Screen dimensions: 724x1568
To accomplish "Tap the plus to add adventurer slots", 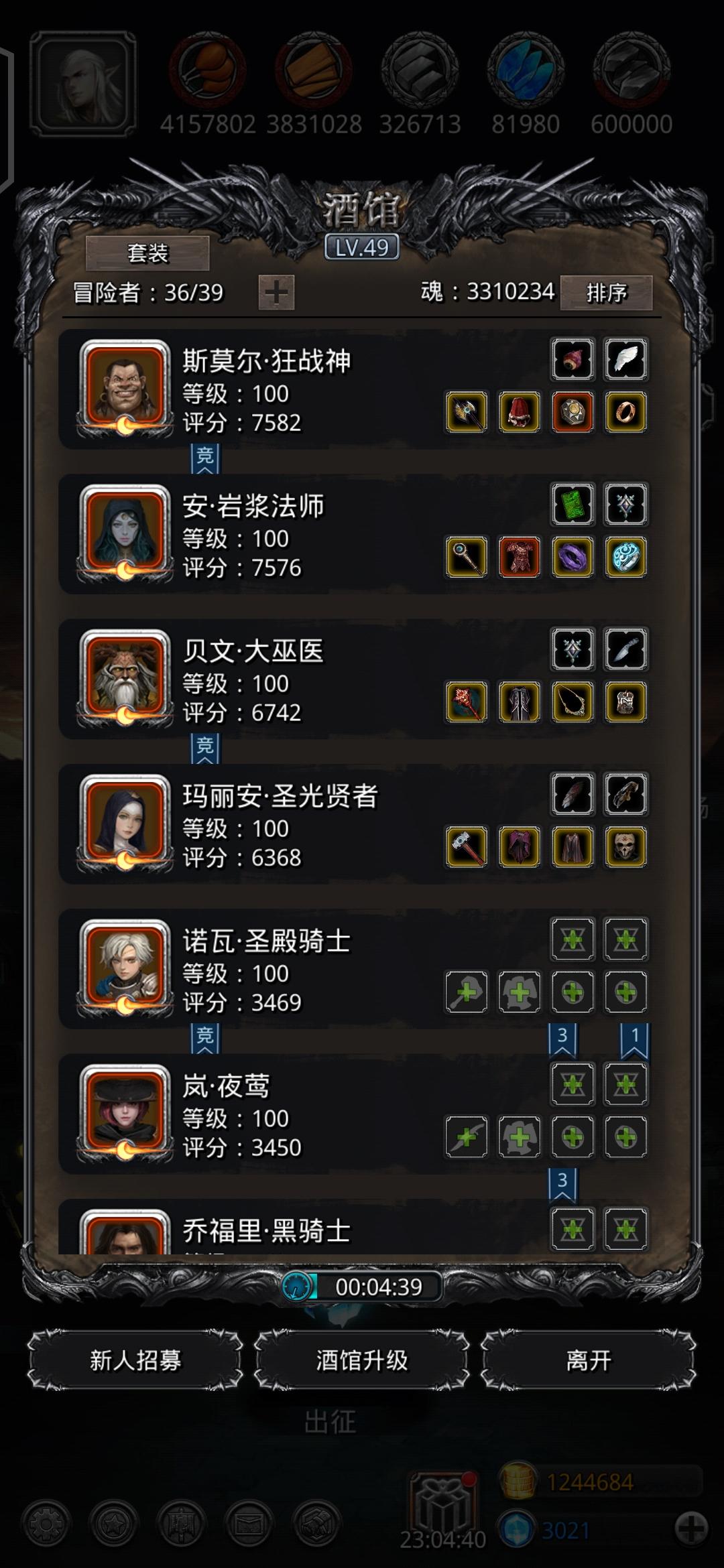I will (276, 292).
